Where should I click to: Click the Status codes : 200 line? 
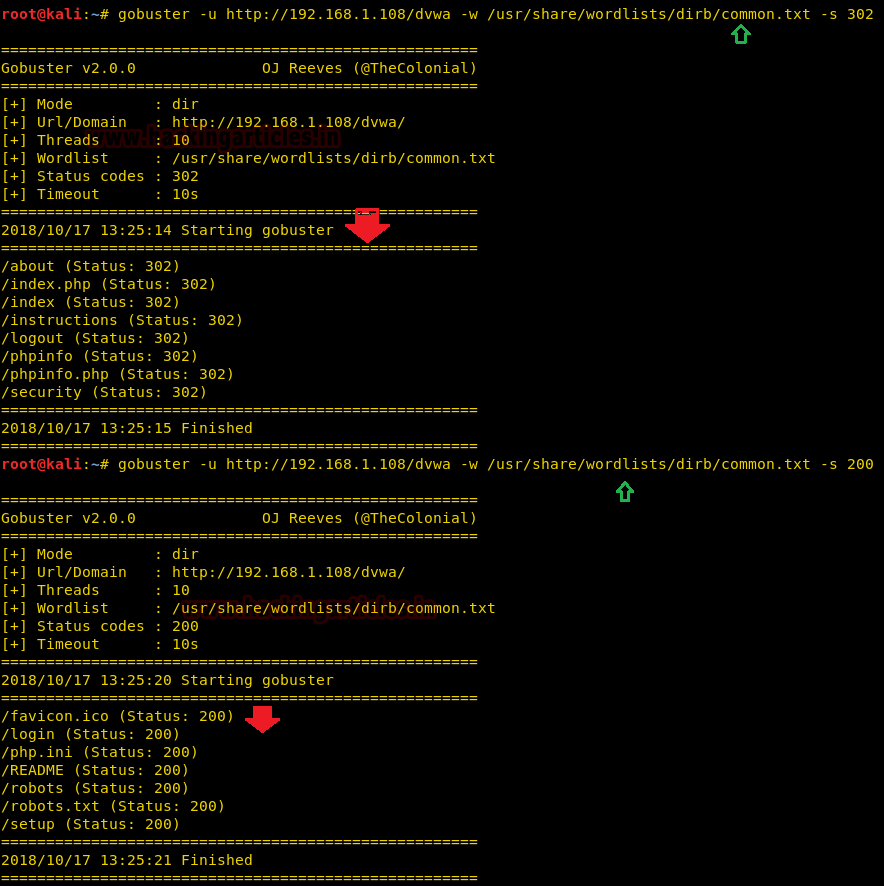tap(100, 626)
